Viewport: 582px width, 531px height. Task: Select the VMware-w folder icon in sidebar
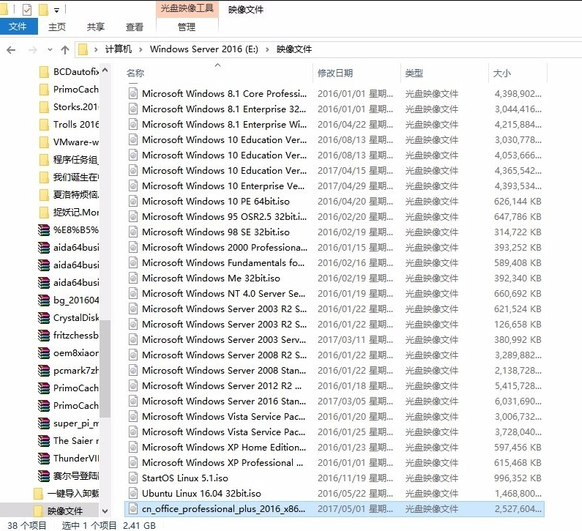(44, 142)
